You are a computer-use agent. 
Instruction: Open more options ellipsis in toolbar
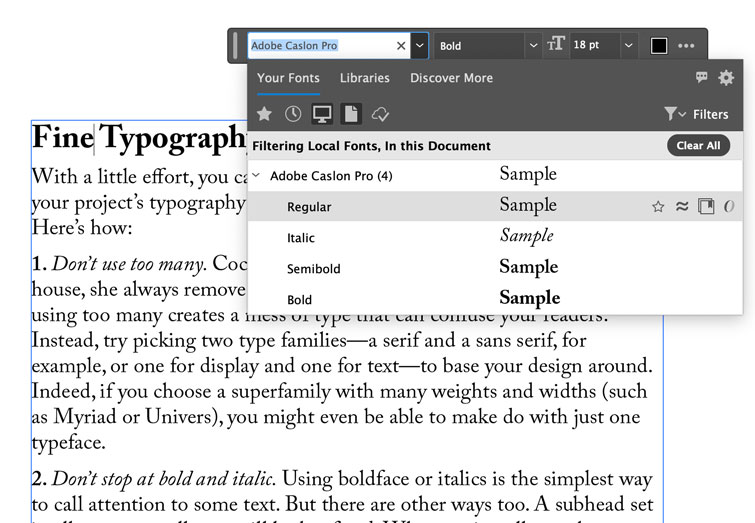686,45
